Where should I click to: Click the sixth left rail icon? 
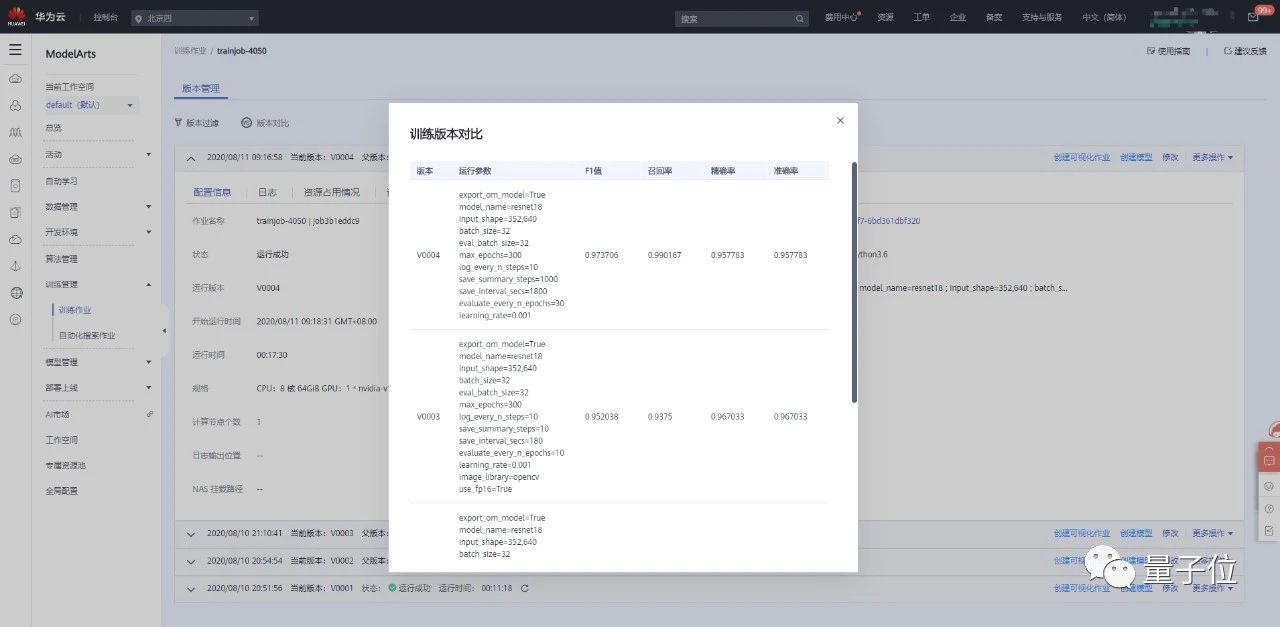pyautogui.click(x=15, y=212)
